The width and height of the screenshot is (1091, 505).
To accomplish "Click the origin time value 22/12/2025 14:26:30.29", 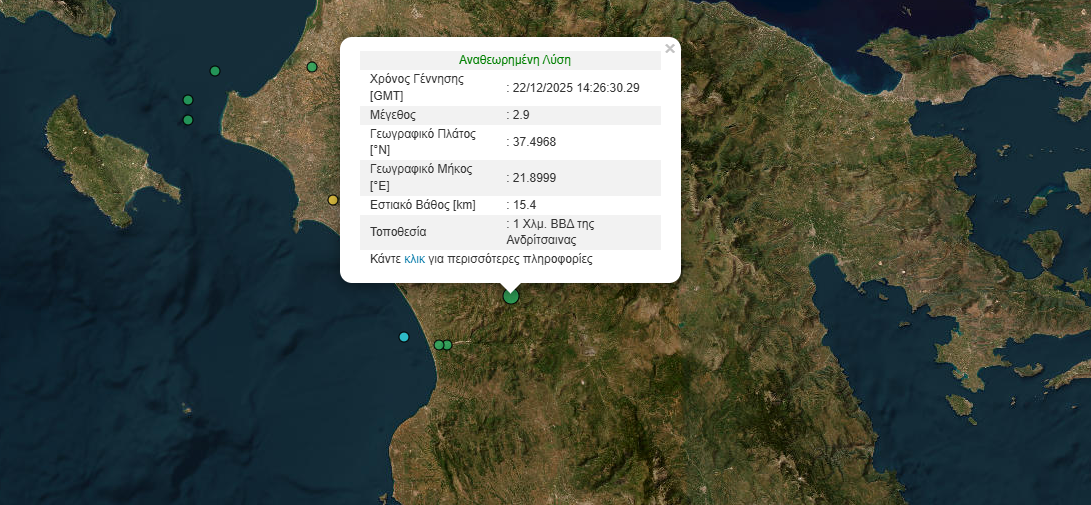I will pyautogui.click(x=576, y=88).
